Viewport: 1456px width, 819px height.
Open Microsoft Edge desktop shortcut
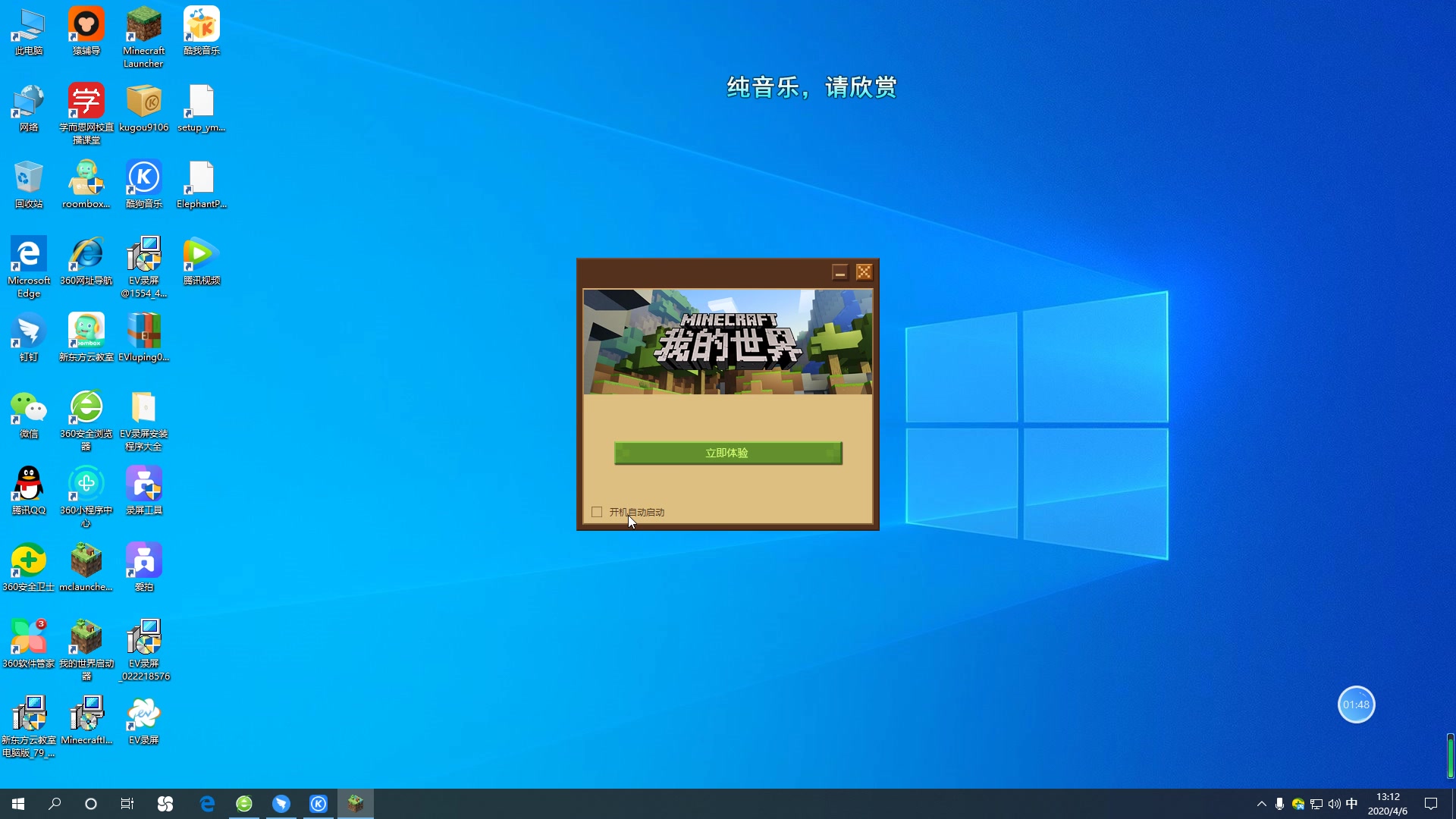(29, 268)
